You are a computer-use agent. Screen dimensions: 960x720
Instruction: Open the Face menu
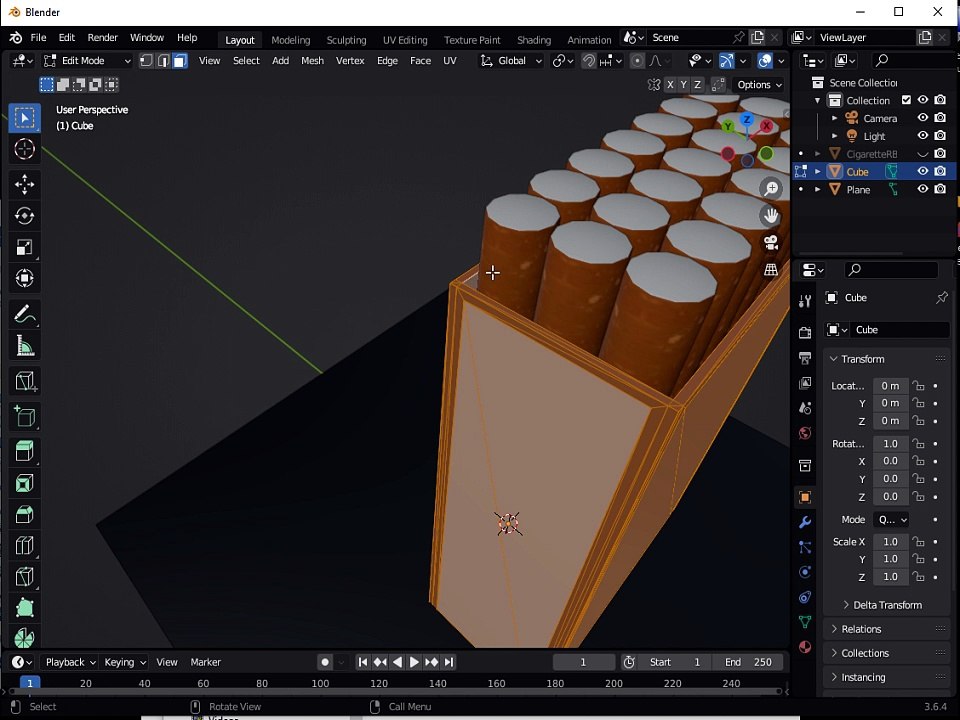point(421,61)
